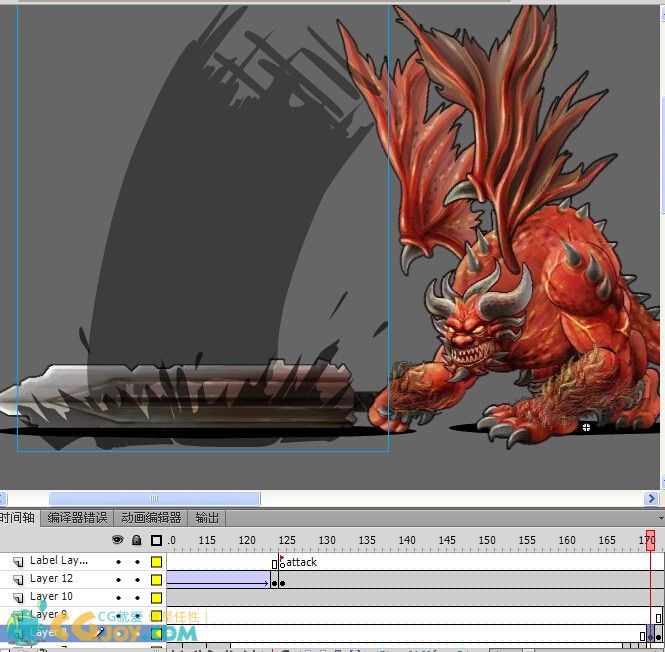Click the red playhead at frame 170
The height and width of the screenshot is (652, 665).
click(650, 540)
